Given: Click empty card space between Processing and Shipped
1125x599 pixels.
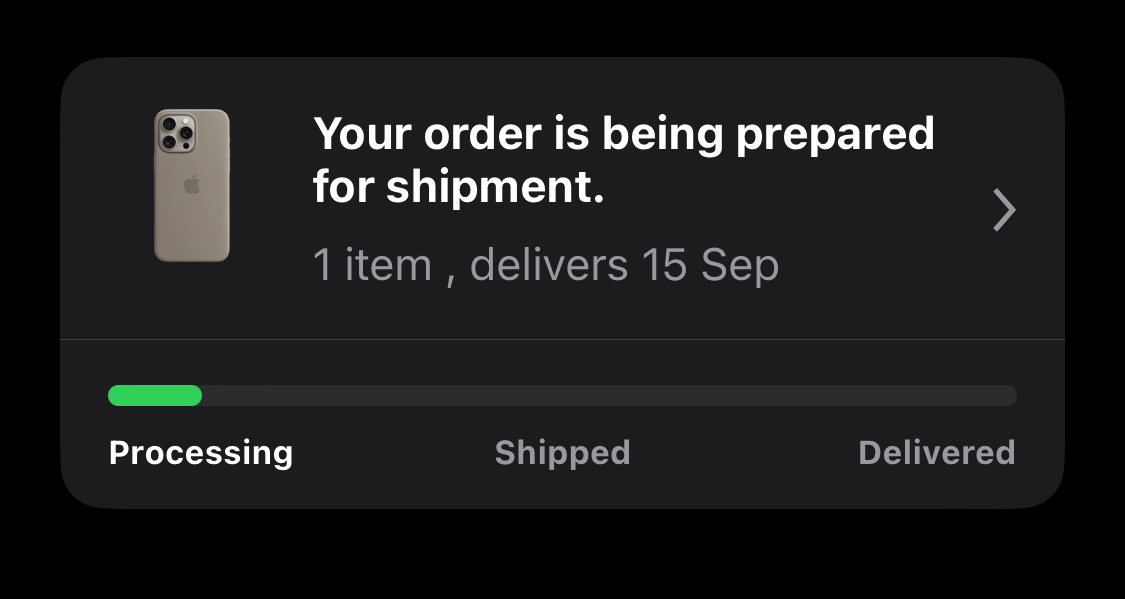Looking at the screenshot, I should coord(393,453).
